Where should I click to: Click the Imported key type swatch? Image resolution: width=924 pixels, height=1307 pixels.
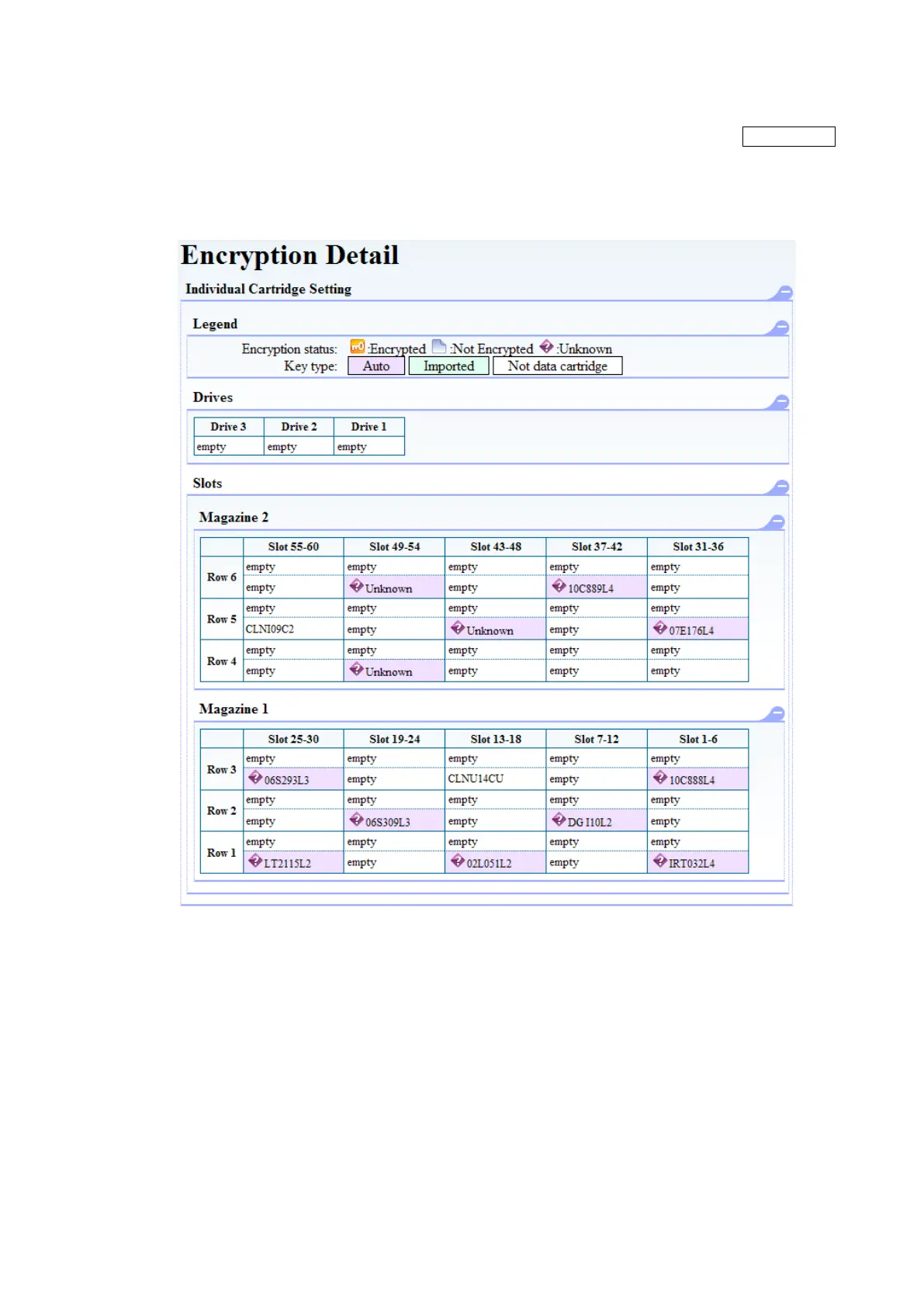click(x=449, y=366)
